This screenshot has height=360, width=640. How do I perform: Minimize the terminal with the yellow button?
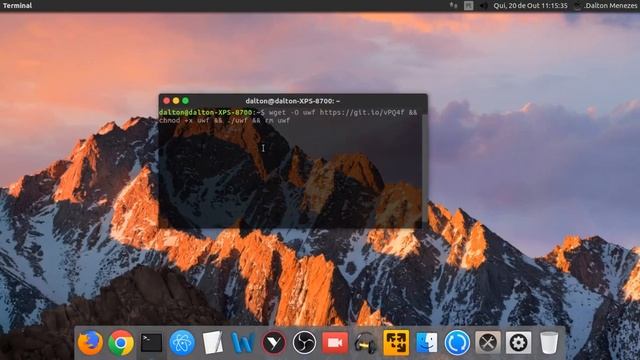[176, 100]
